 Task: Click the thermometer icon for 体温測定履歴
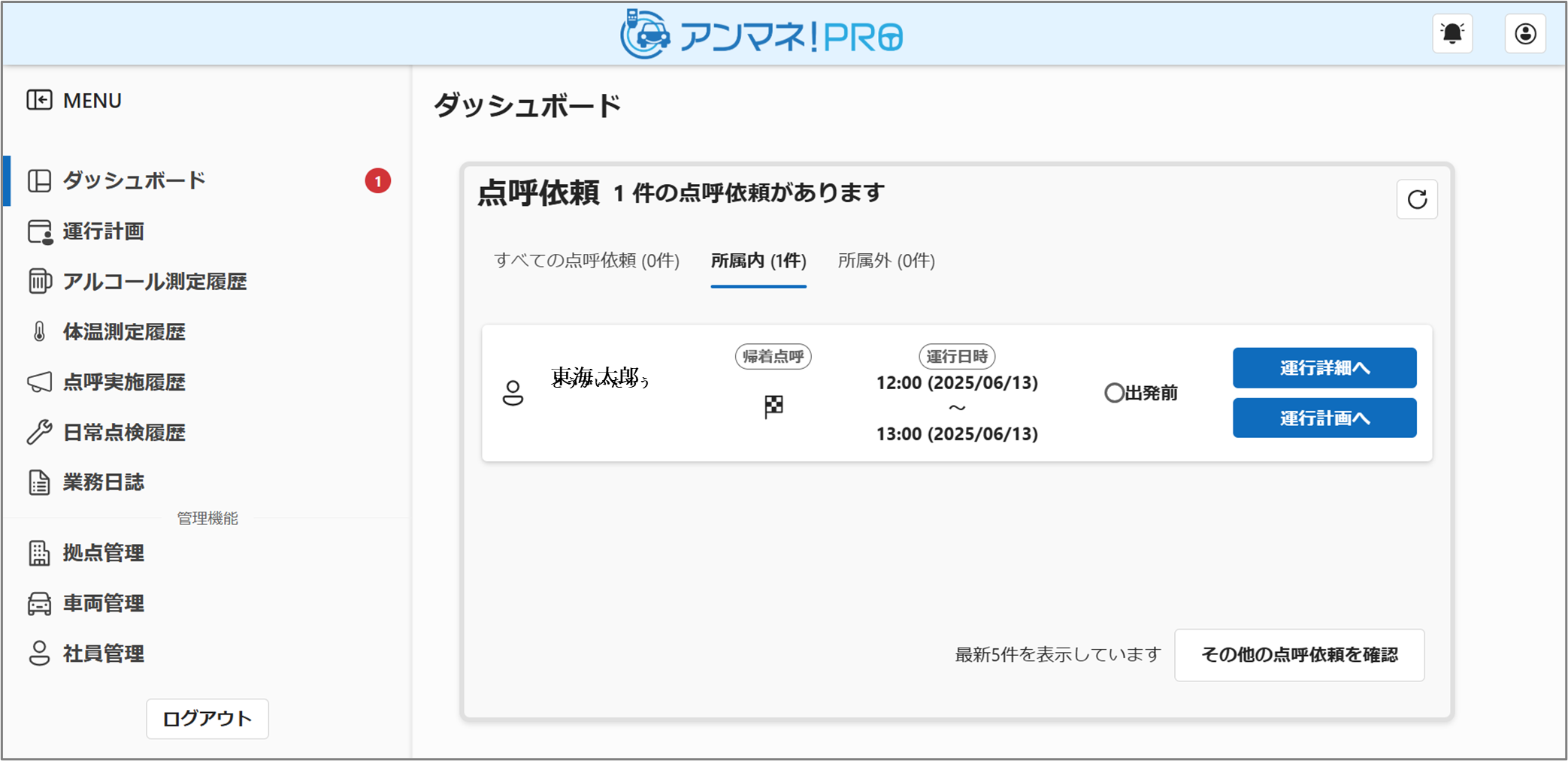pyautogui.click(x=39, y=331)
